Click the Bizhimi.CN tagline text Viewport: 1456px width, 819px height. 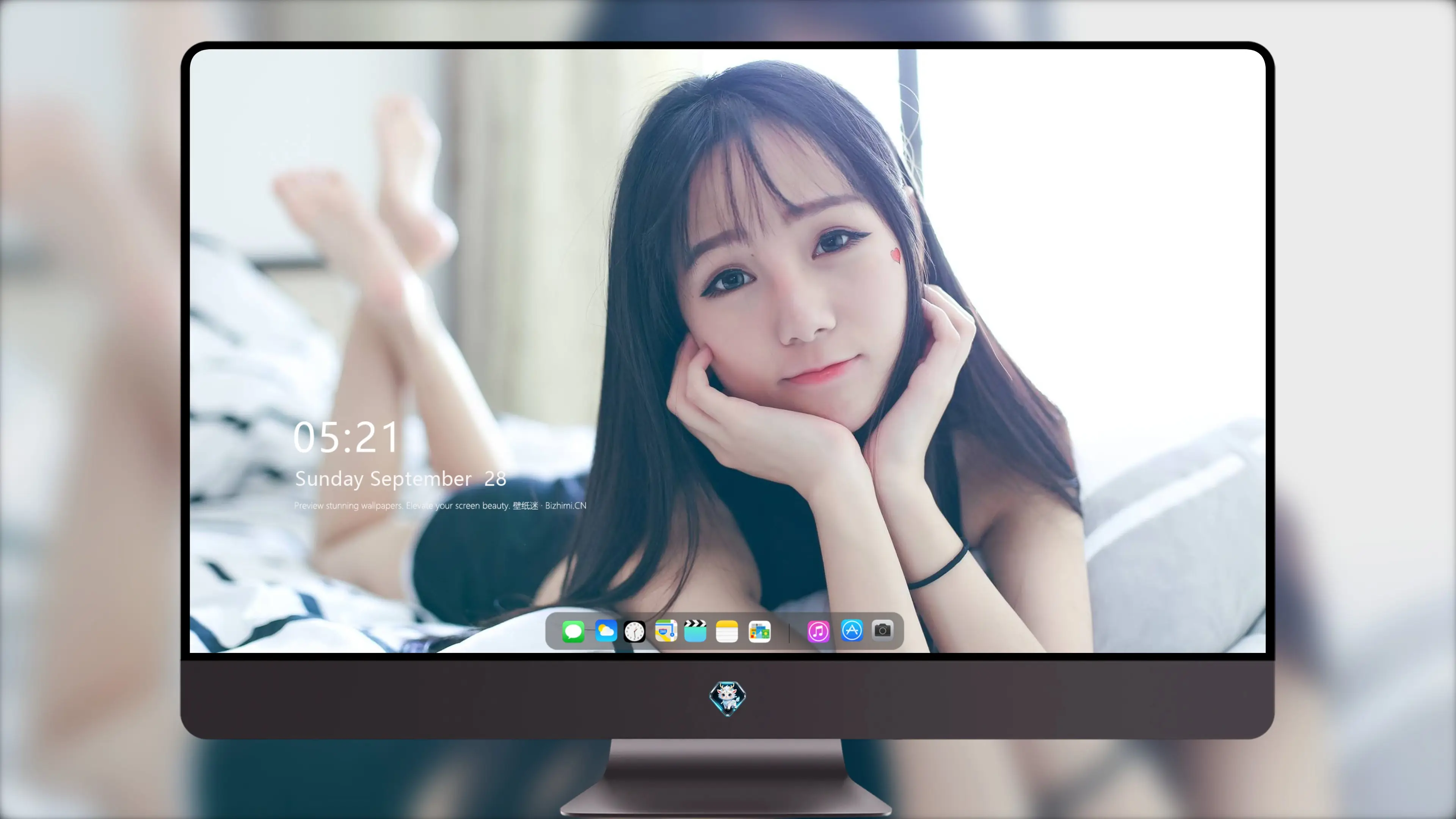(440, 505)
